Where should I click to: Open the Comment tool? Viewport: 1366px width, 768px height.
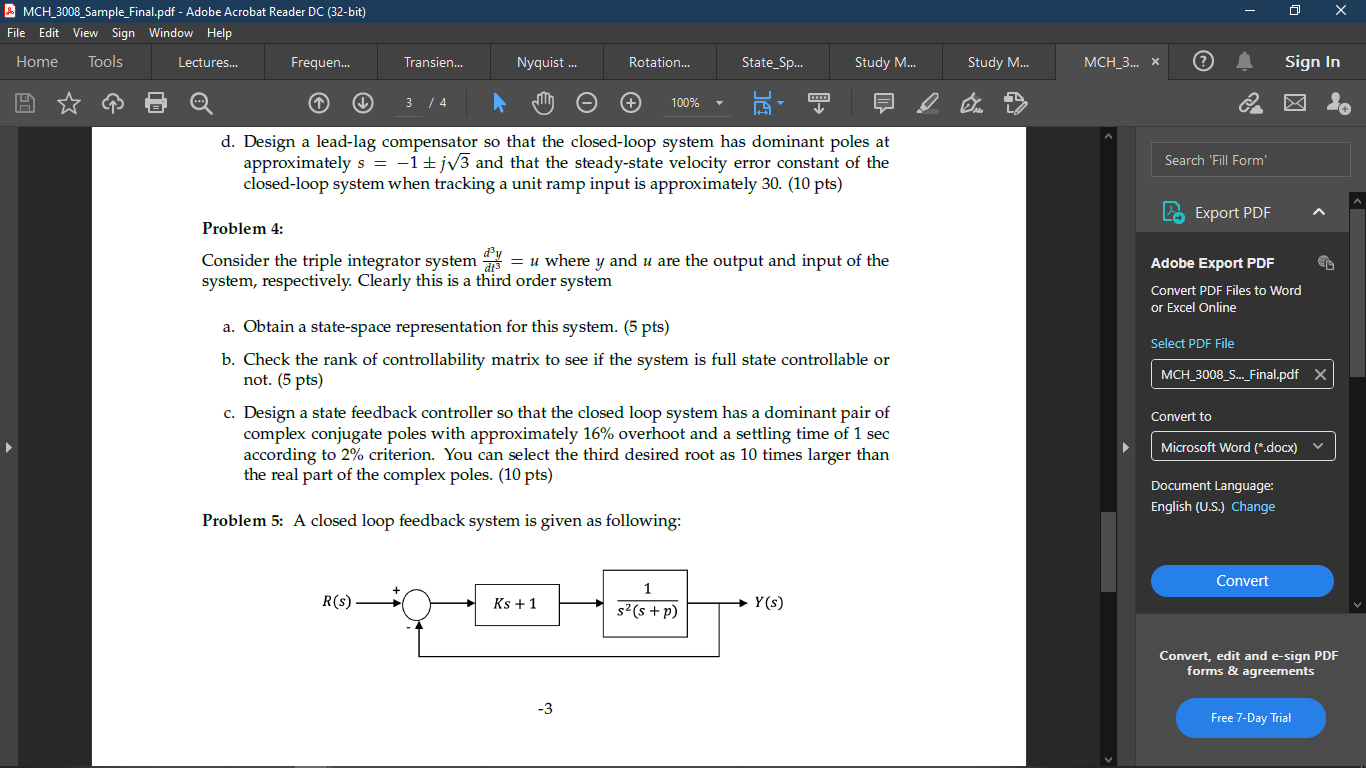pyautogui.click(x=883, y=103)
